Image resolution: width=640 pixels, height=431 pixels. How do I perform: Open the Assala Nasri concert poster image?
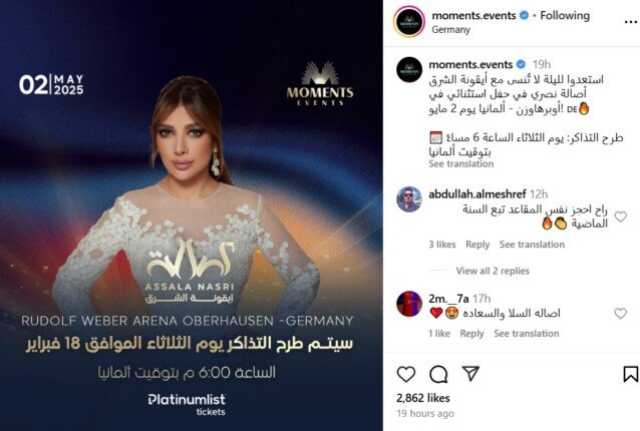191,216
